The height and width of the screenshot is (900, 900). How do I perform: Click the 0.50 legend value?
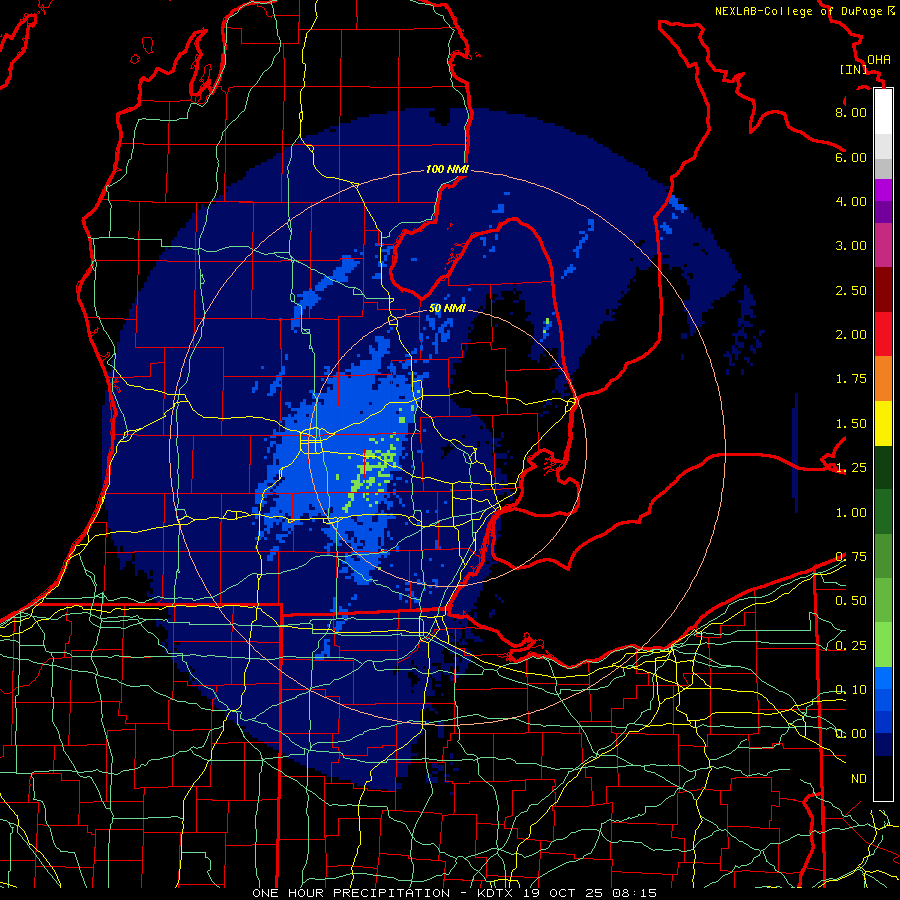851,601
